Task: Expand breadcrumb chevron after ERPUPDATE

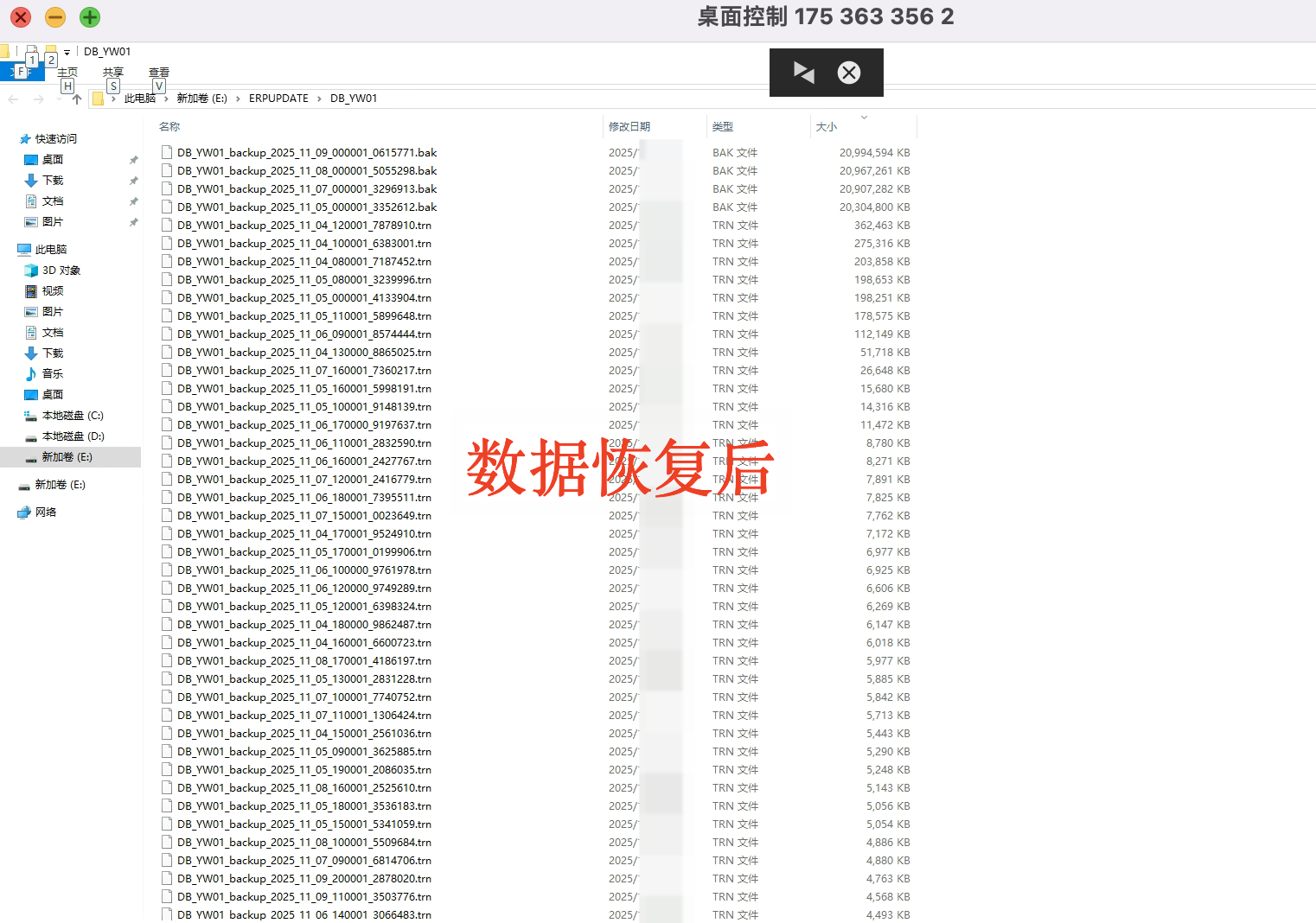Action: click(x=319, y=99)
